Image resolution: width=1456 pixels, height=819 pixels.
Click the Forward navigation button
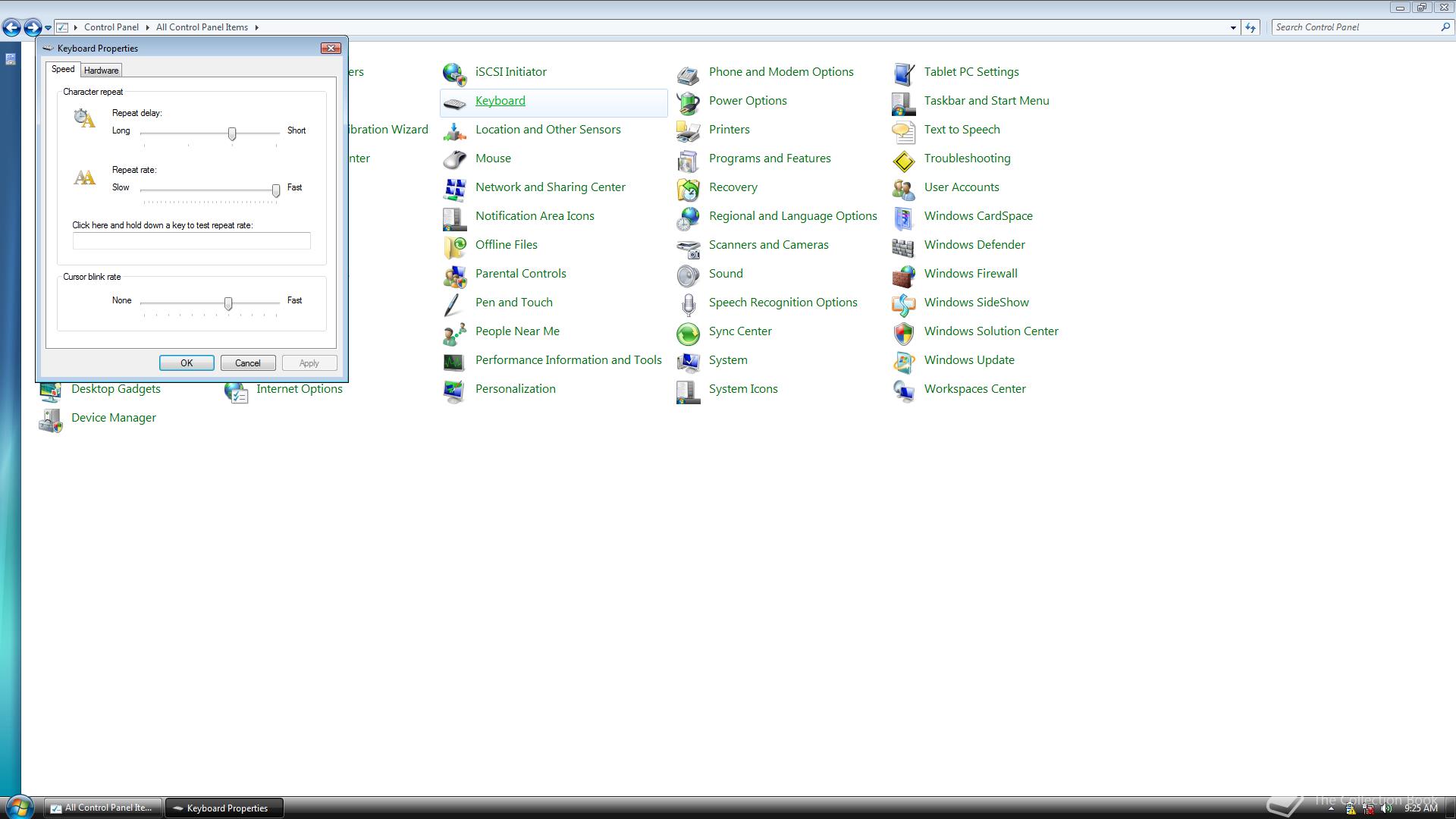(x=33, y=27)
